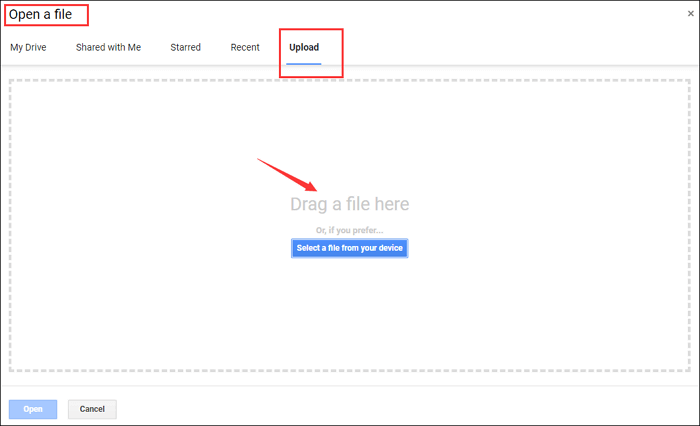
Task: Click the 'Or, if you prefer...' text
Action: point(350,230)
